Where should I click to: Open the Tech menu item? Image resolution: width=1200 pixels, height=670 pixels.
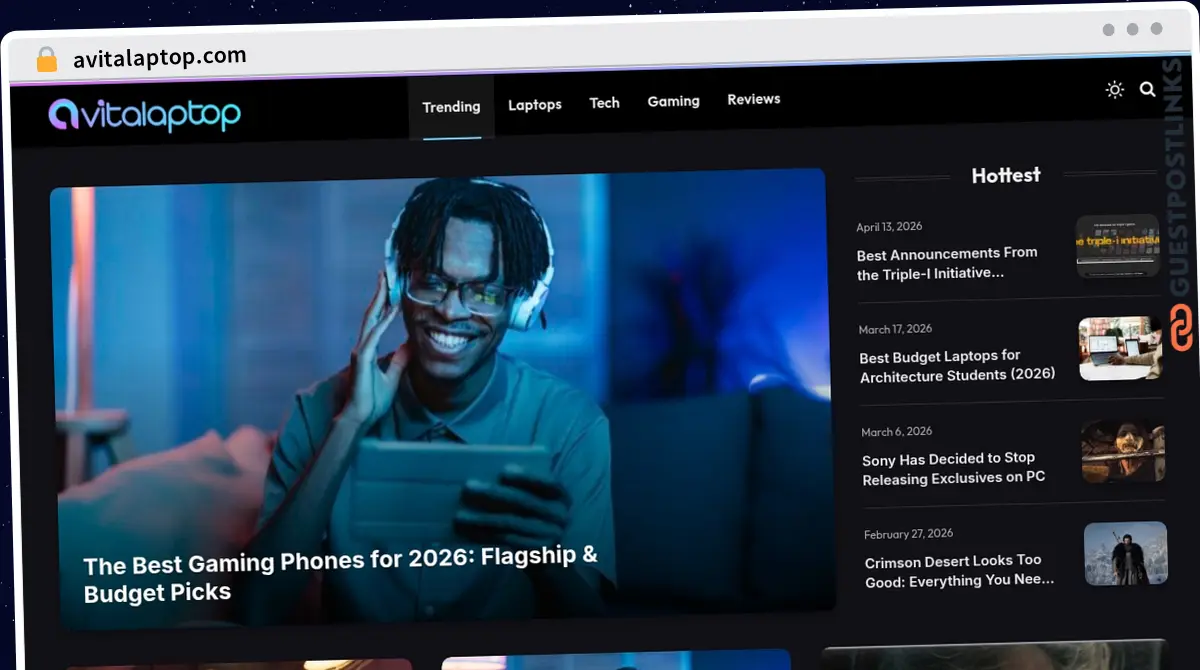604,102
